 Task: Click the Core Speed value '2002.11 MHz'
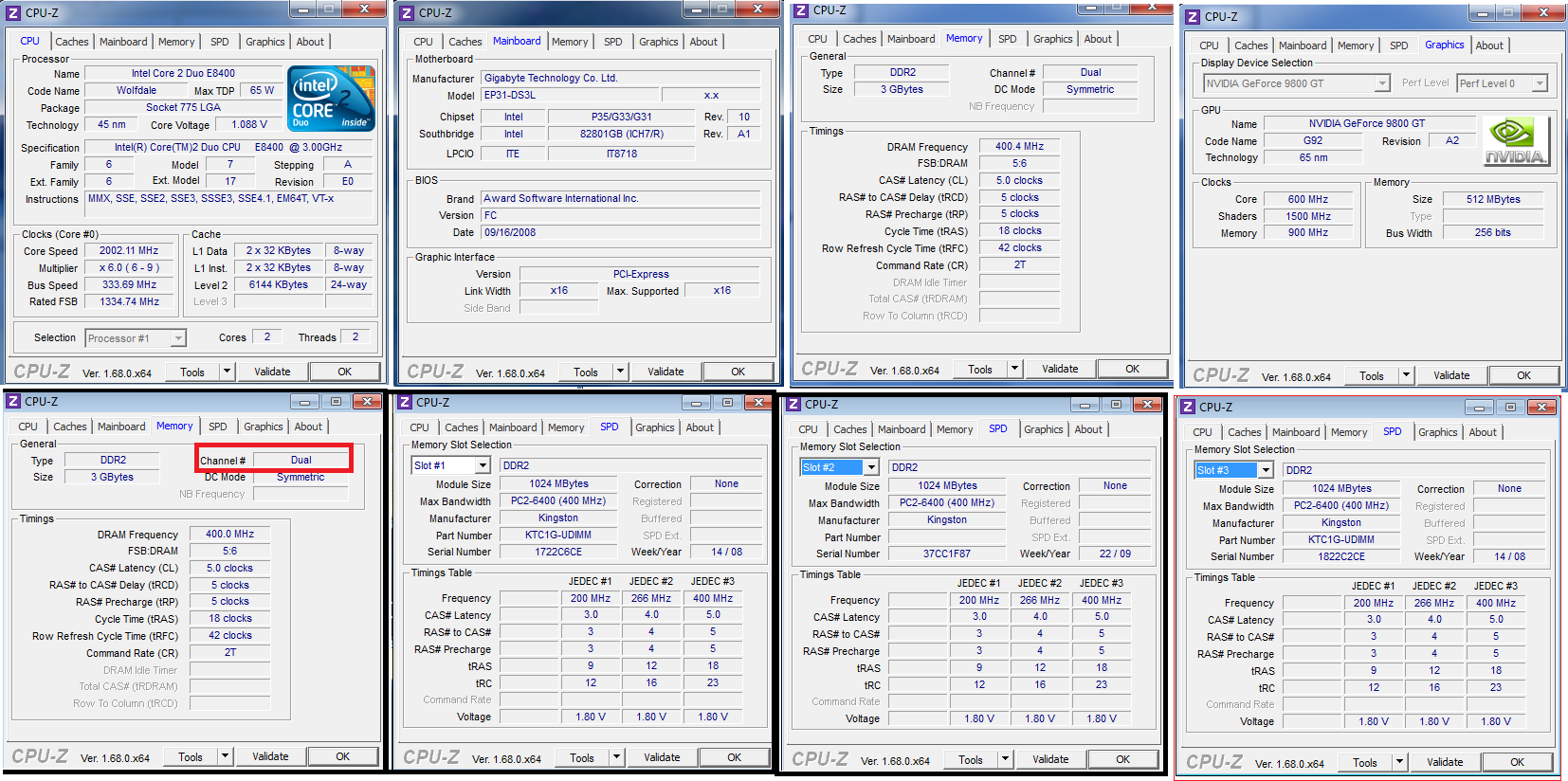tap(129, 250)
